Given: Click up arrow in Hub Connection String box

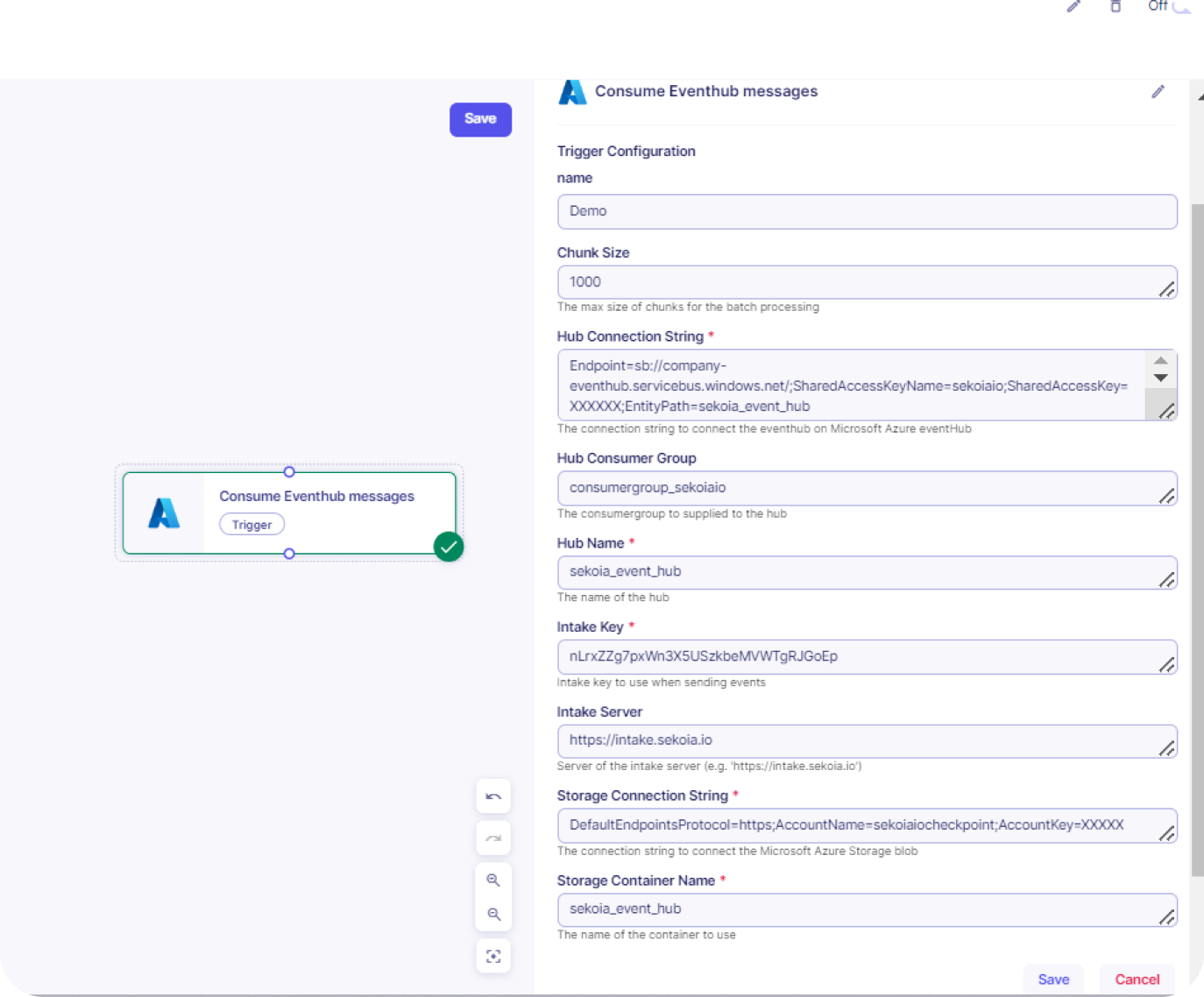Looking at the screenshot, I should pos(1160,361).
